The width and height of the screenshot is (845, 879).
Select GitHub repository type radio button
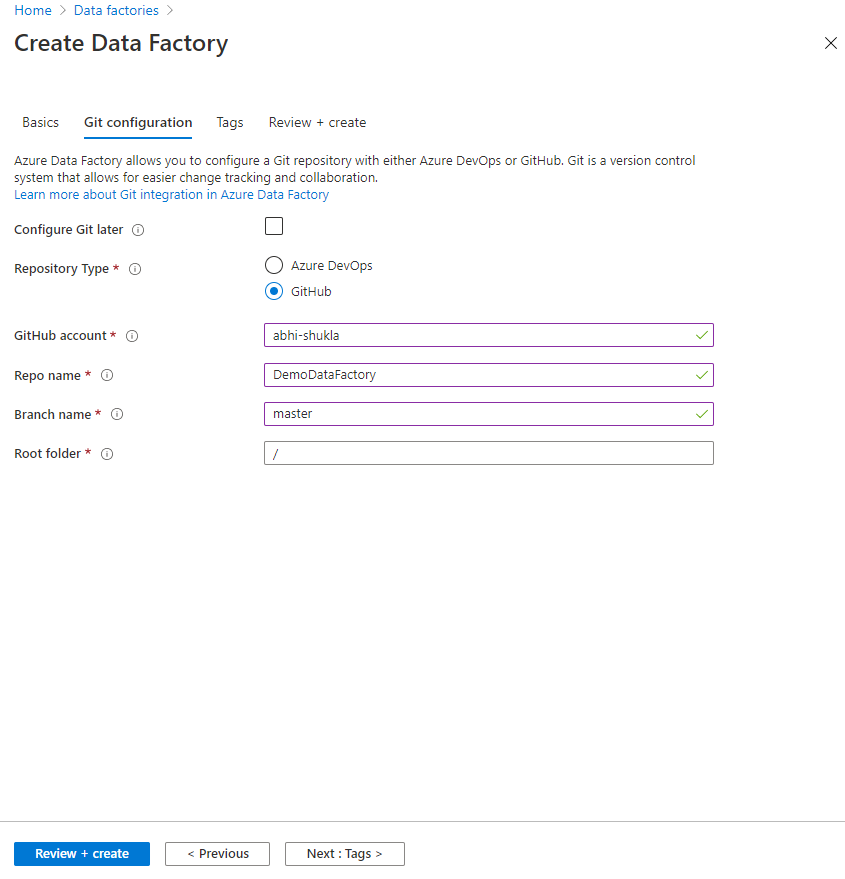click(x=274, y=292)
